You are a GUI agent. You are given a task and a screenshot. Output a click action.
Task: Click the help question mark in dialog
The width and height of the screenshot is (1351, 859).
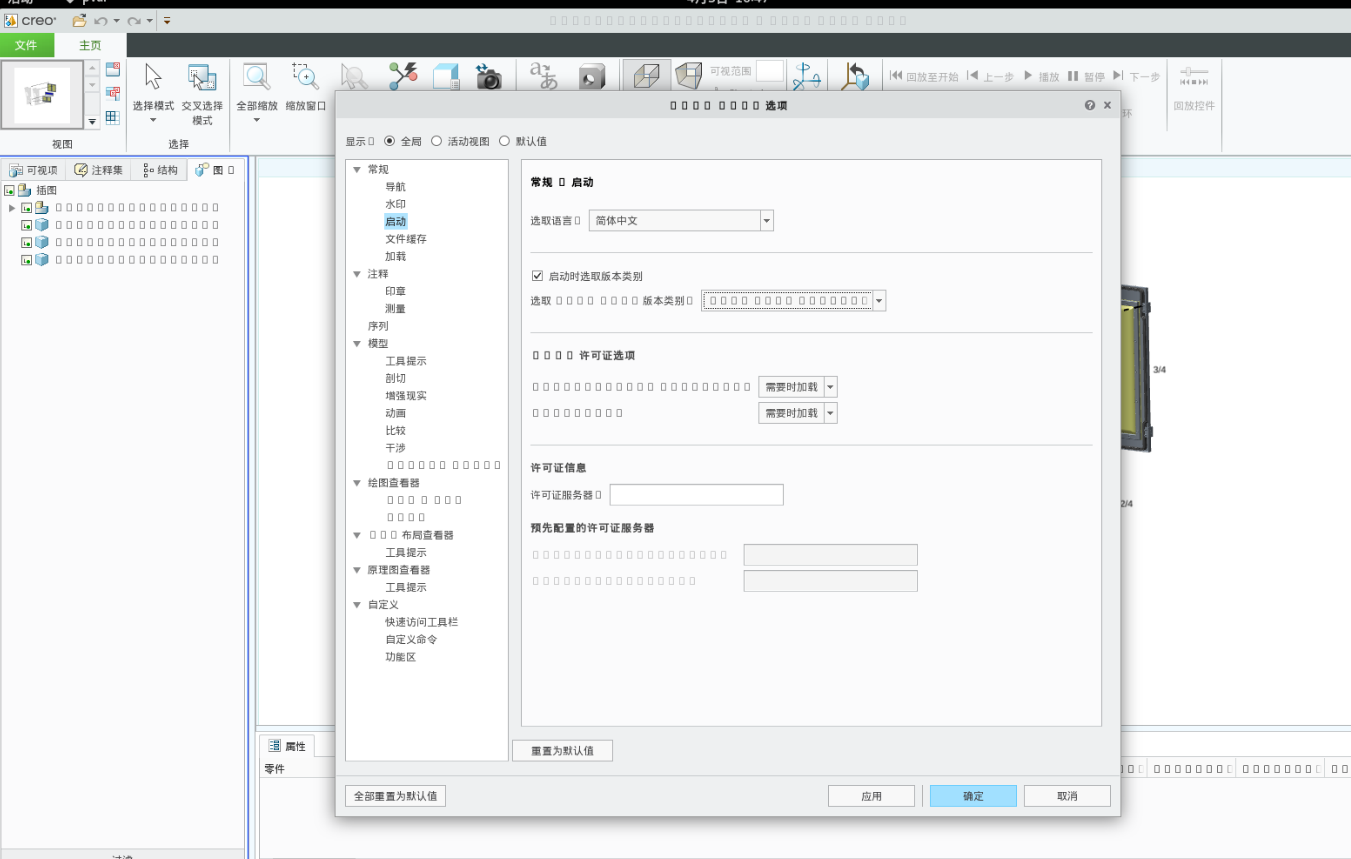pos(1089,105)
